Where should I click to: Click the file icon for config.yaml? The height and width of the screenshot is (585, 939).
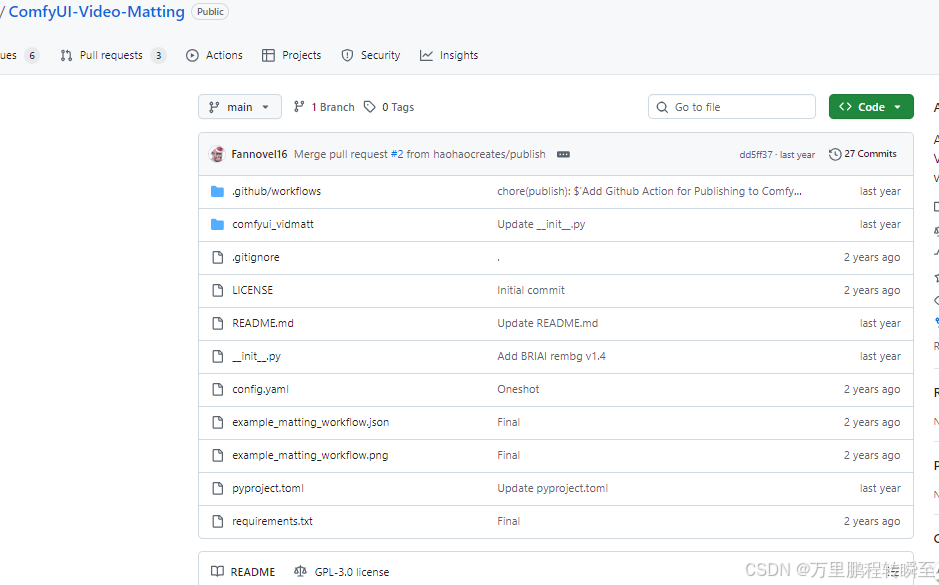coord(218,389)
